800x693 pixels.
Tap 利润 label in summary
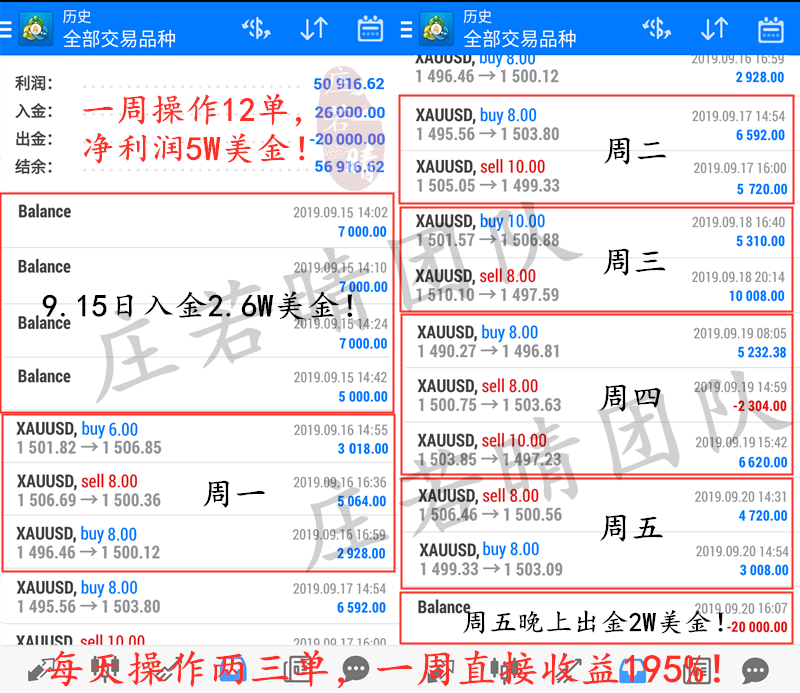[33, 83]
